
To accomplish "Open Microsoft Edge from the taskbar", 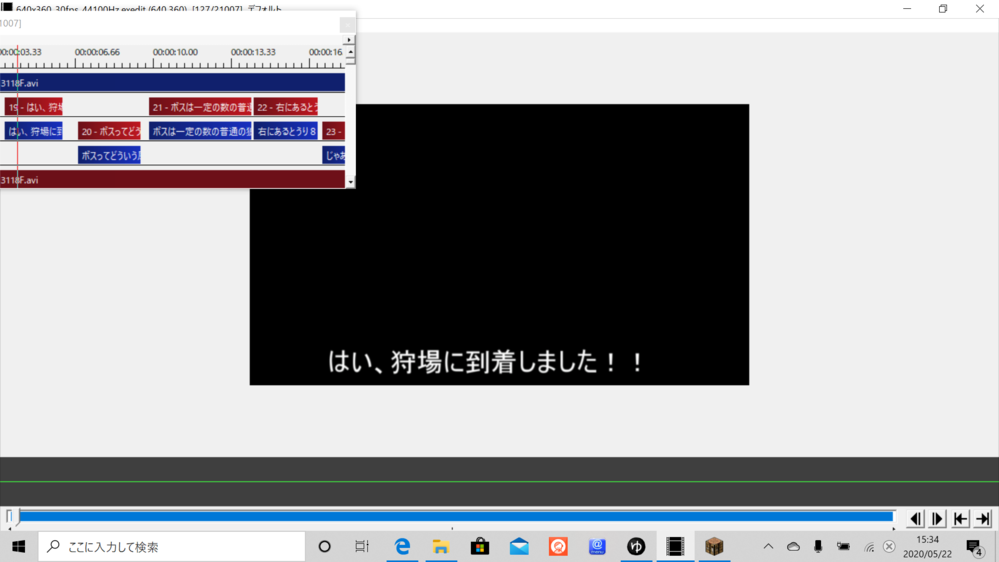I will [402, 546].
